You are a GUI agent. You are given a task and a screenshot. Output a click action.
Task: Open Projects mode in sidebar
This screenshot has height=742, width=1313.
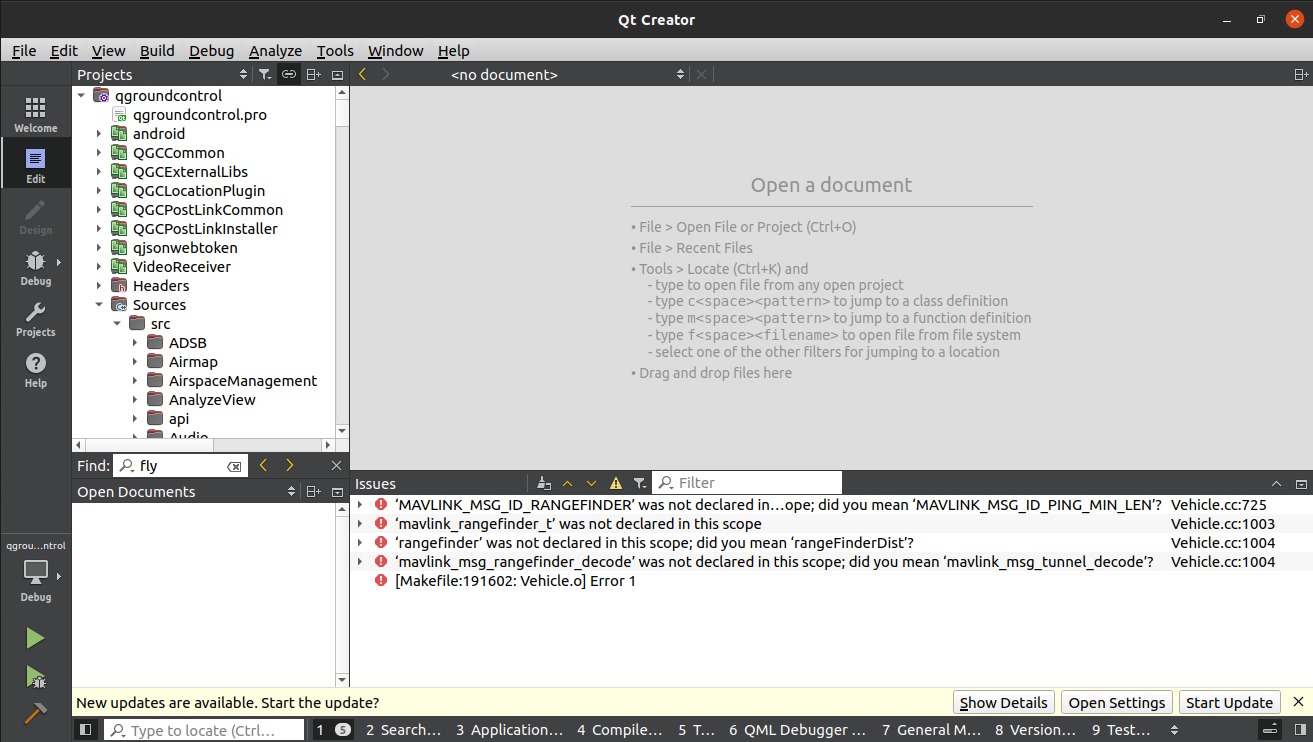click(x=35, y=317)
